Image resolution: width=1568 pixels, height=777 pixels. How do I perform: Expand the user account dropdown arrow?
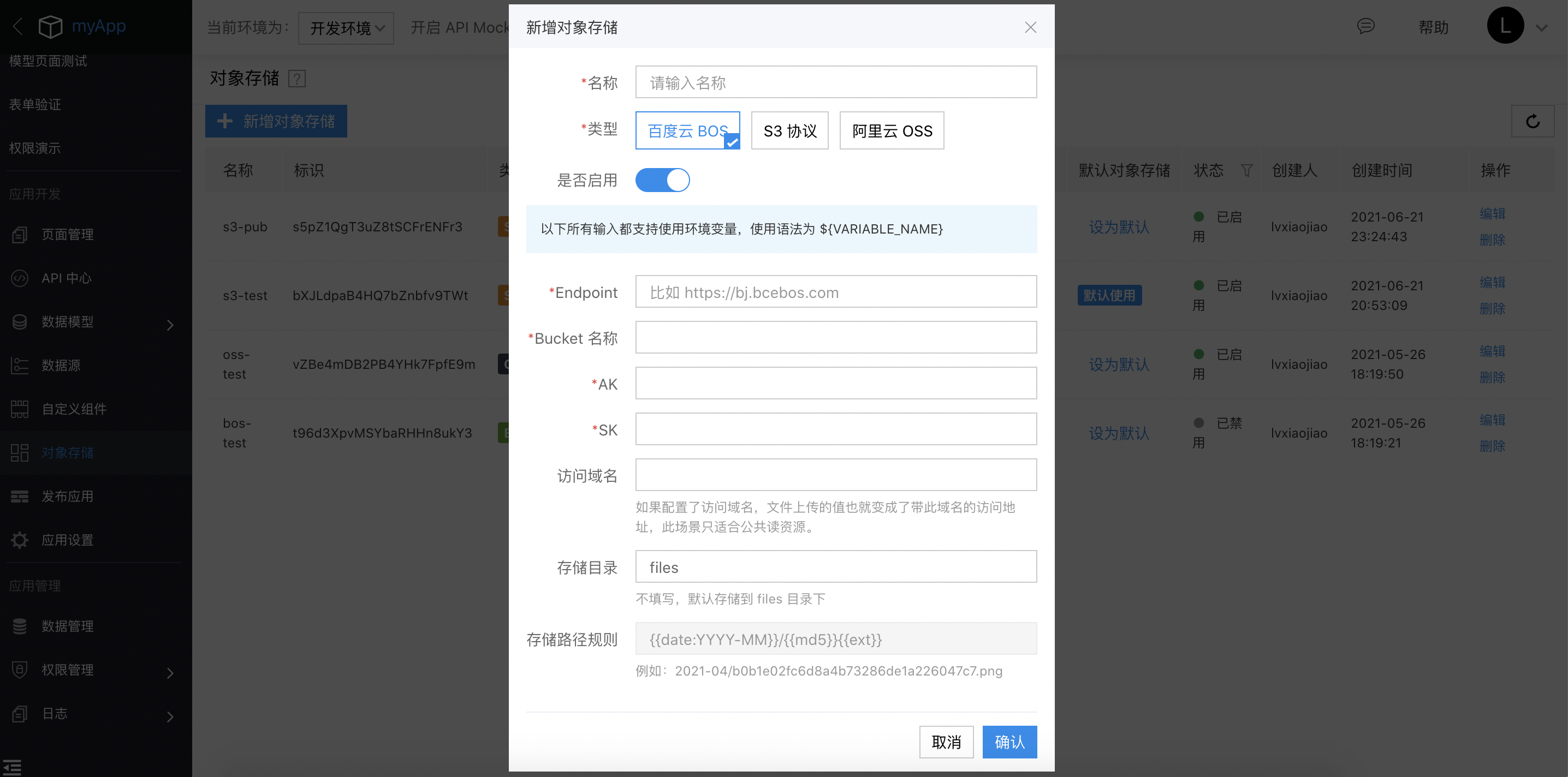point(1541,28)
